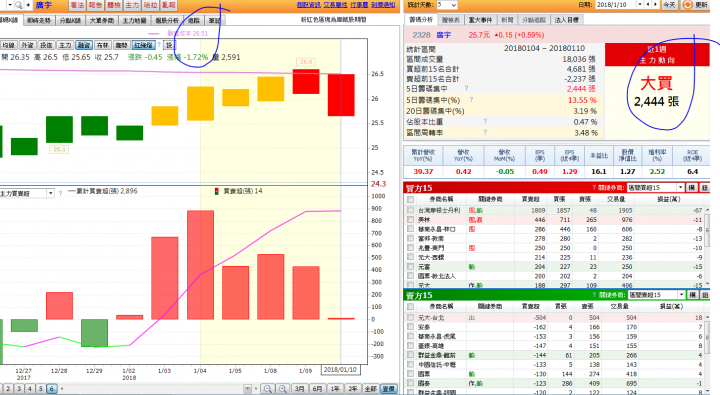Click the 主力 red toolbar button

click(x=132, y=5)
